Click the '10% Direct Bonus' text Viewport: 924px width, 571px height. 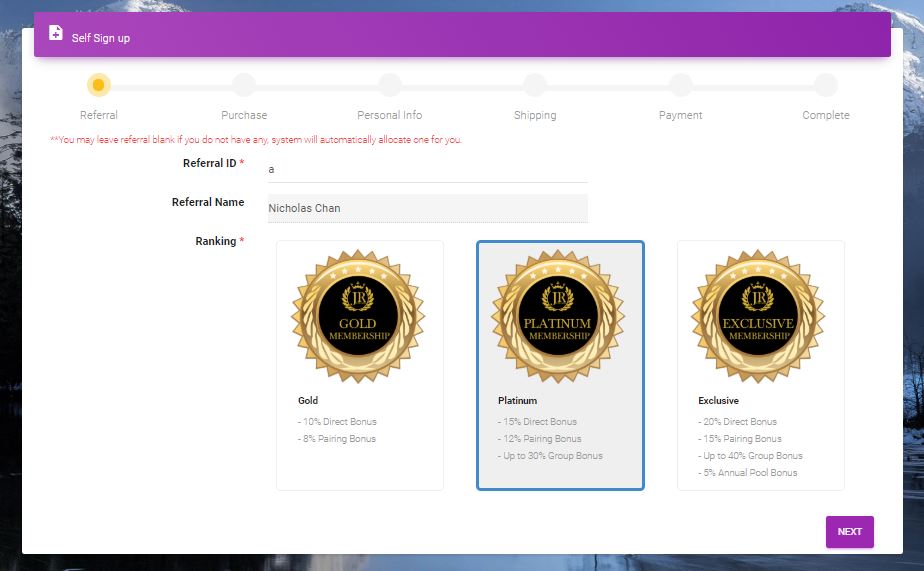337,422
